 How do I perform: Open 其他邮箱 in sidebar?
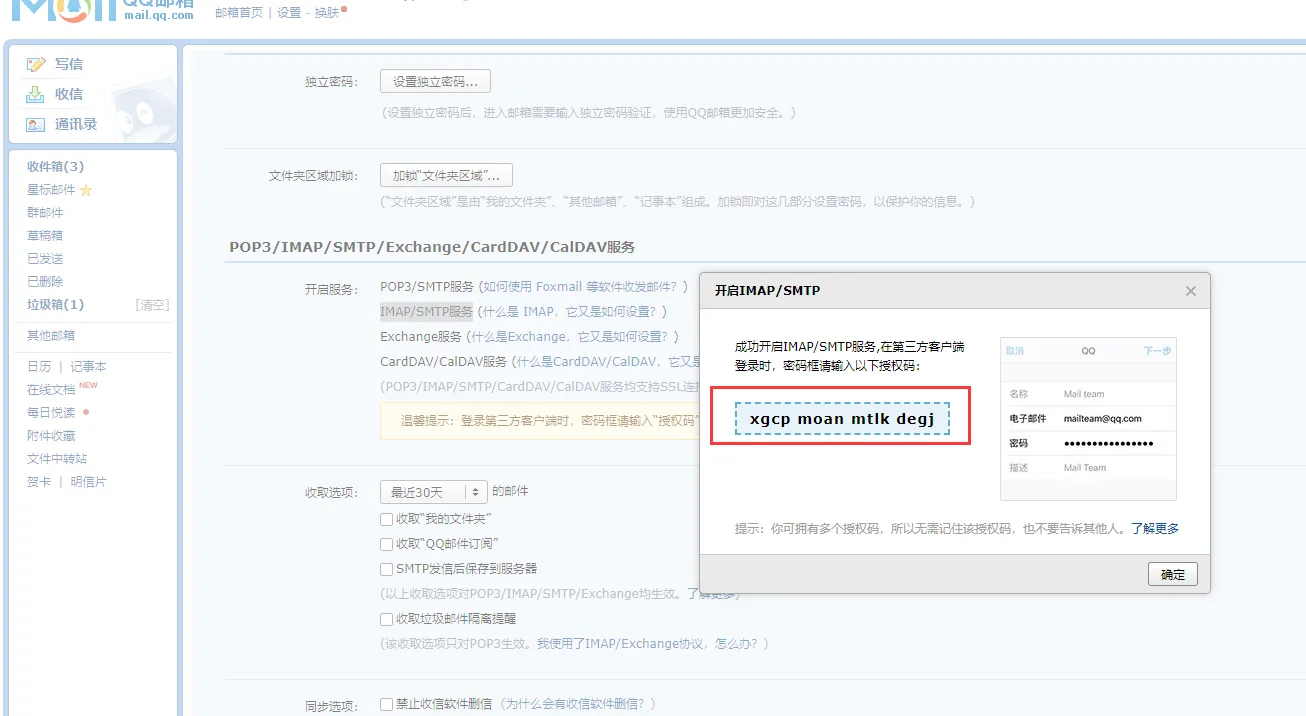pyautogui.click(x=51, y=336)
